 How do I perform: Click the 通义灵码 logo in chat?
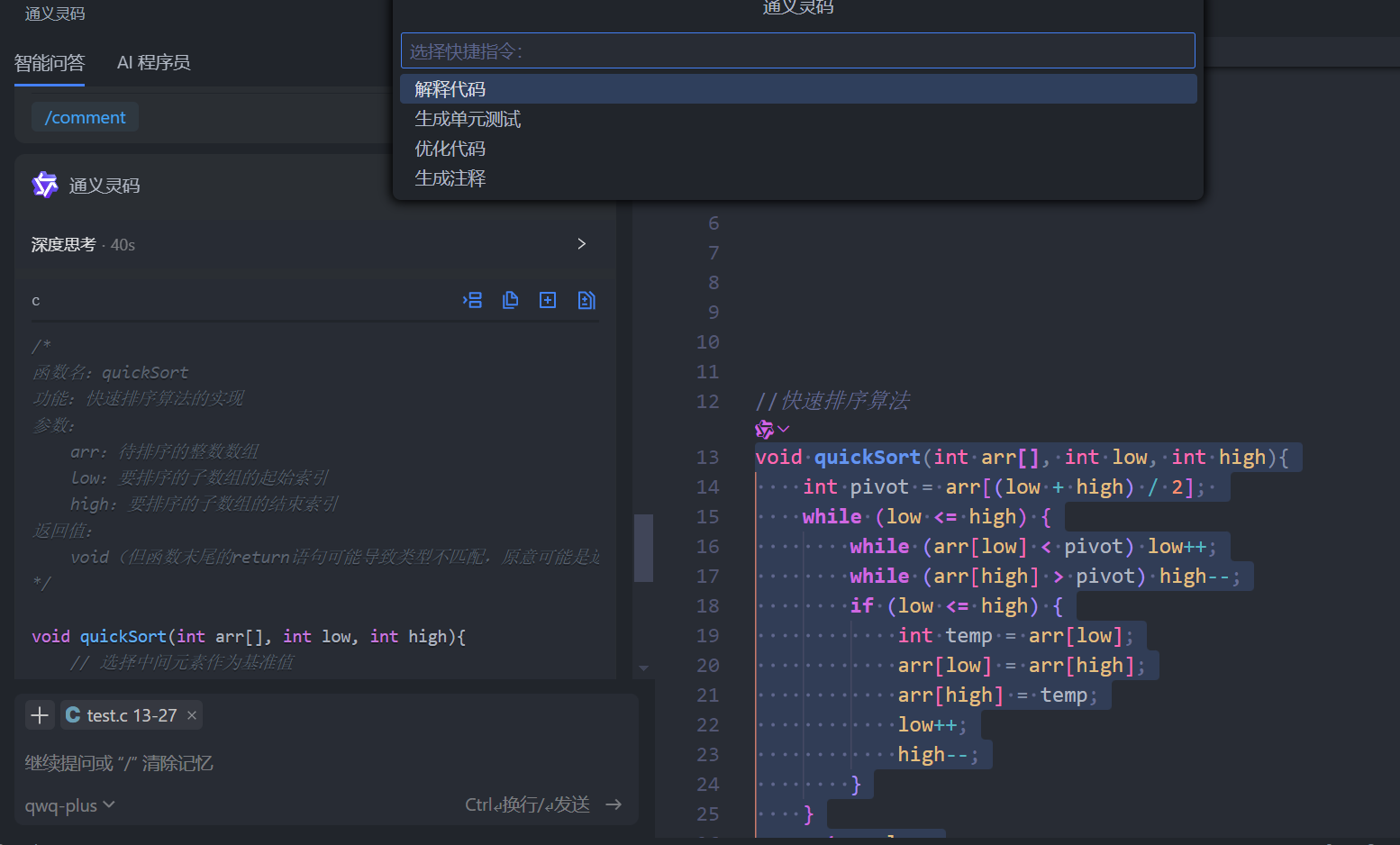[44, 185]
